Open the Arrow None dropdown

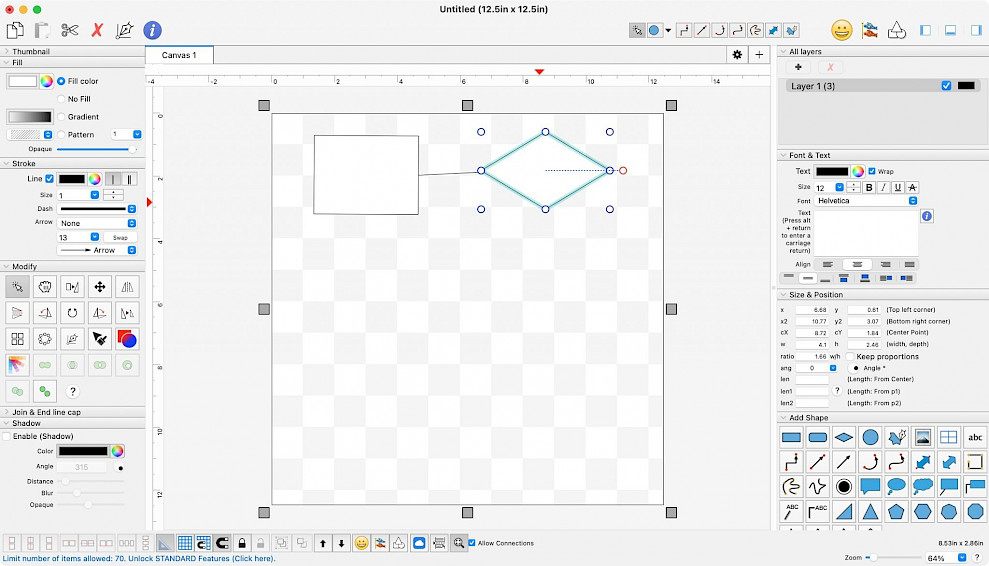97,223
